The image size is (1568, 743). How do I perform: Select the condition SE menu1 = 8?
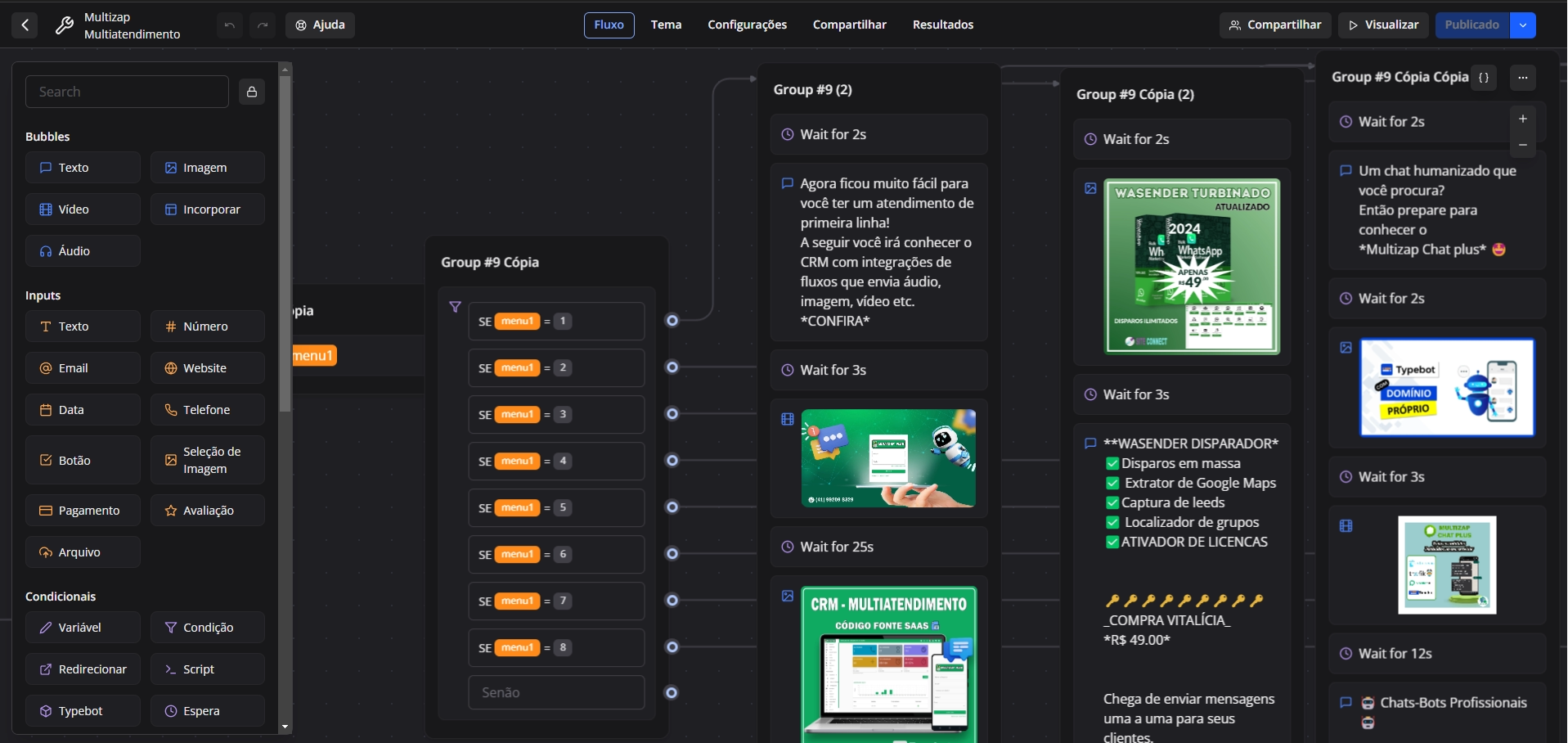pos(556,648)
